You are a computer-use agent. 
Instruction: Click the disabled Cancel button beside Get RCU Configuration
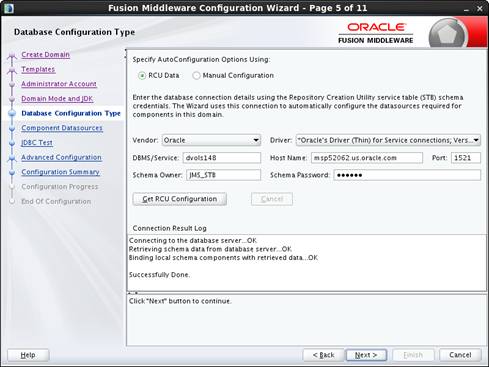[x=272, y=199]
